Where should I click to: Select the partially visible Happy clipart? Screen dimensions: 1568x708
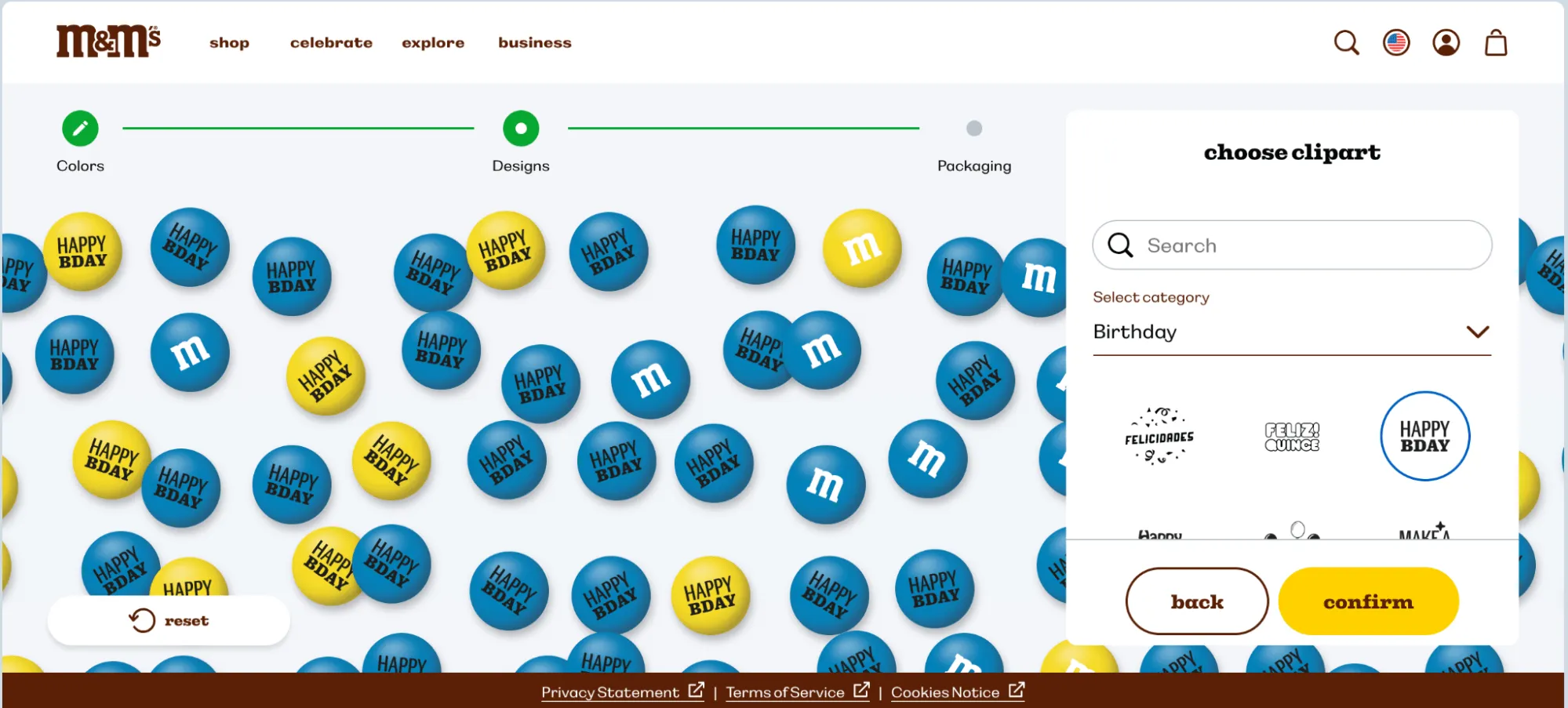[x=1159, y=535]
